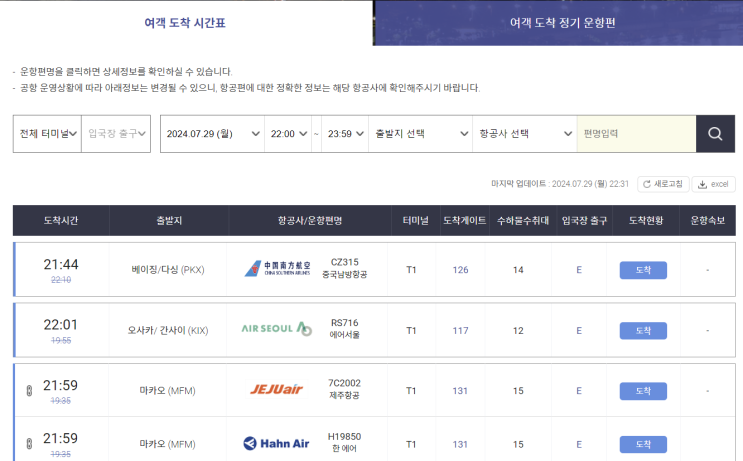Click the 도착 status button for CZ315
This screenshot has width=743, height=461.
[643, 270]
